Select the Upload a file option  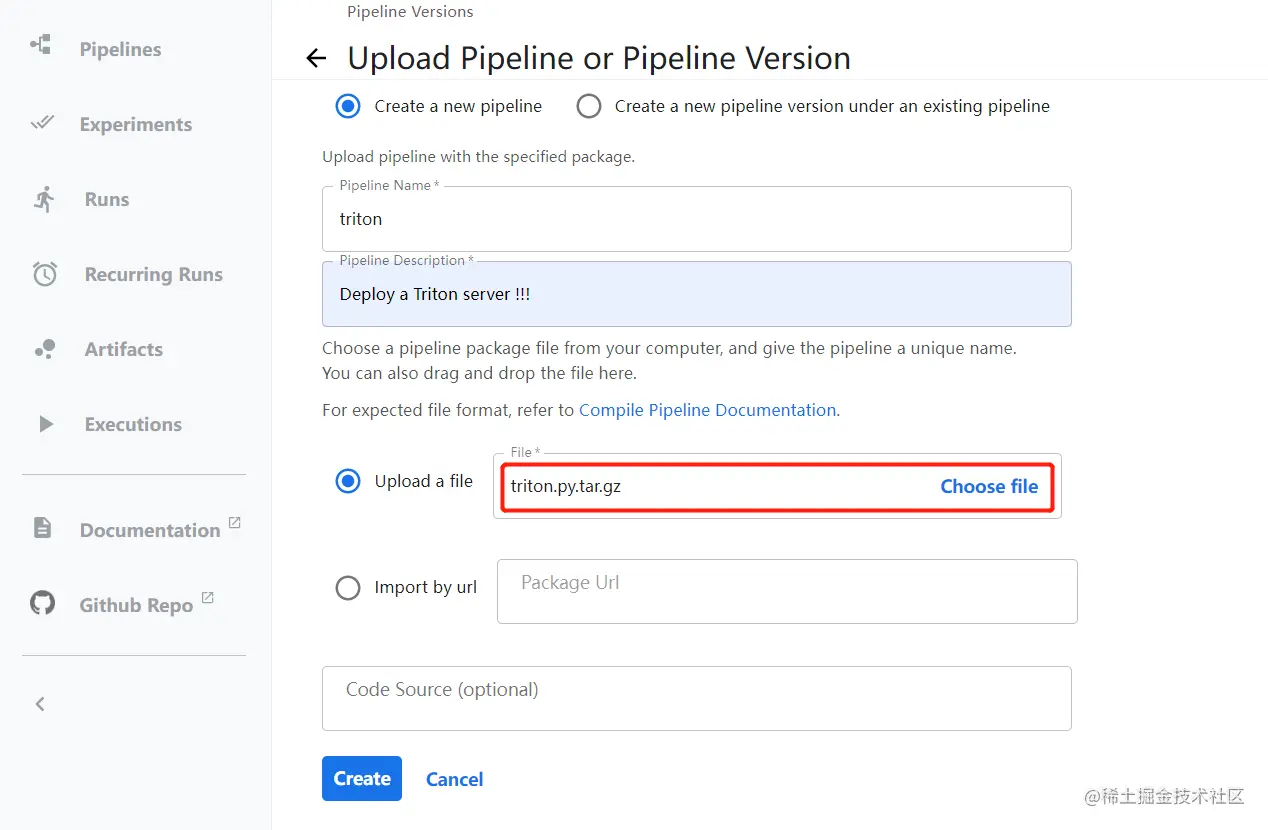[x=348, y=481]
